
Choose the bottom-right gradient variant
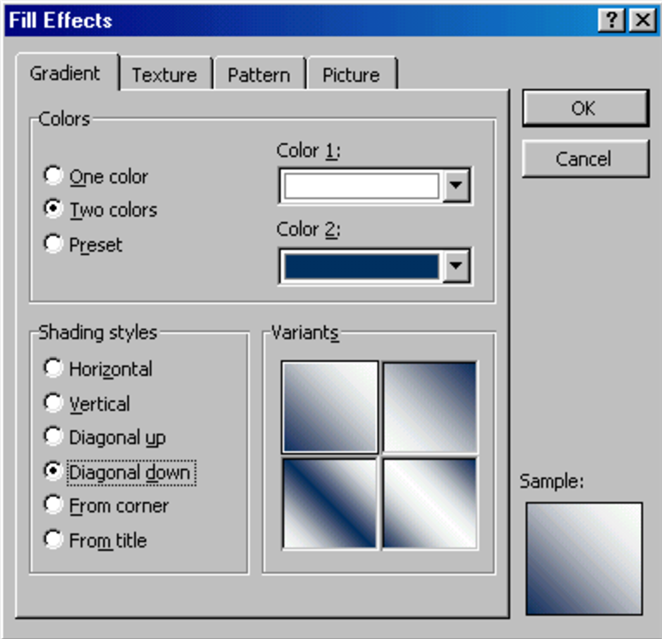[430, 503]
